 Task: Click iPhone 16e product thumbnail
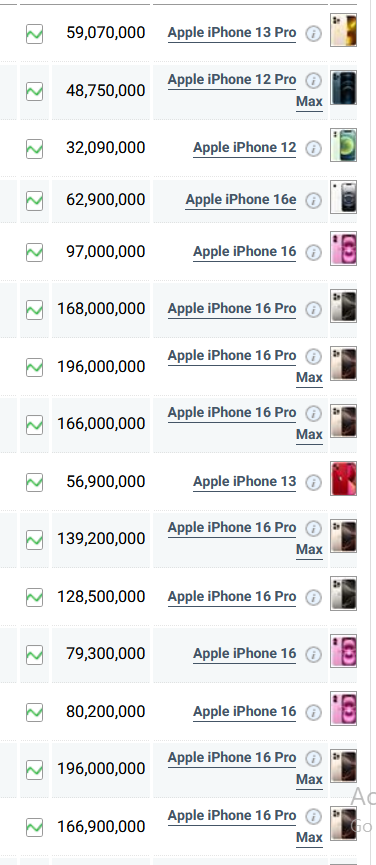[x=343, y=197]
